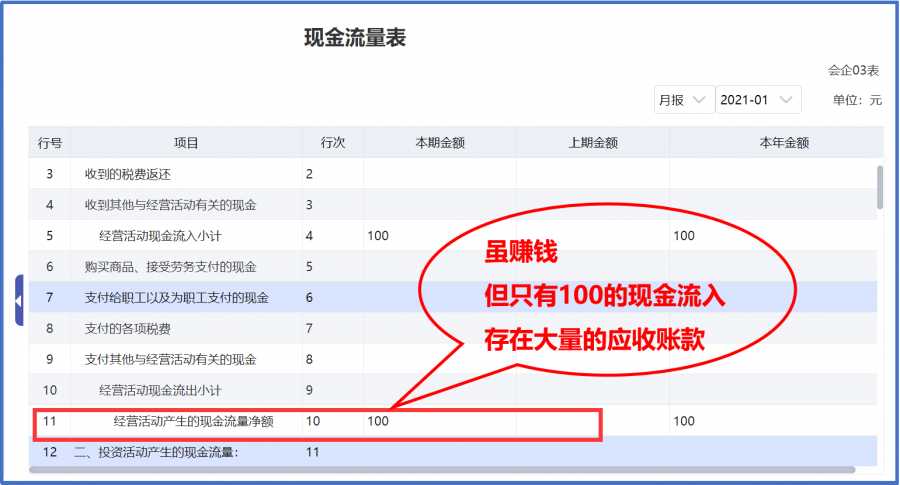Click the 行次 column header
900x485 pixels.
(x=333, y=143)
